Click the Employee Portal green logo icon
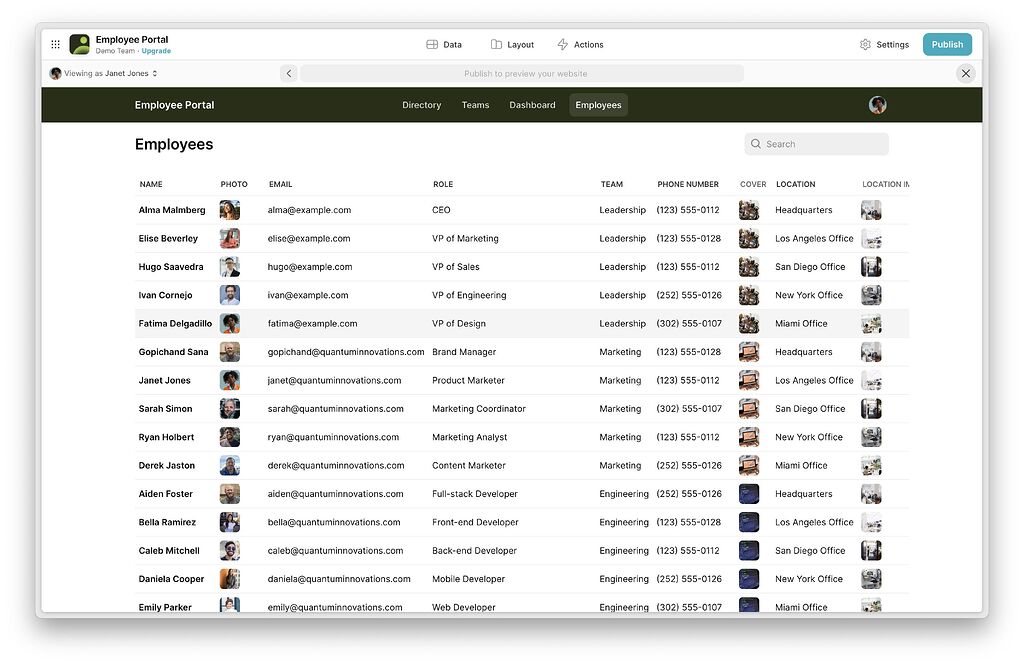This screenshot has height=665, width=1024. (x=79, y=44)
